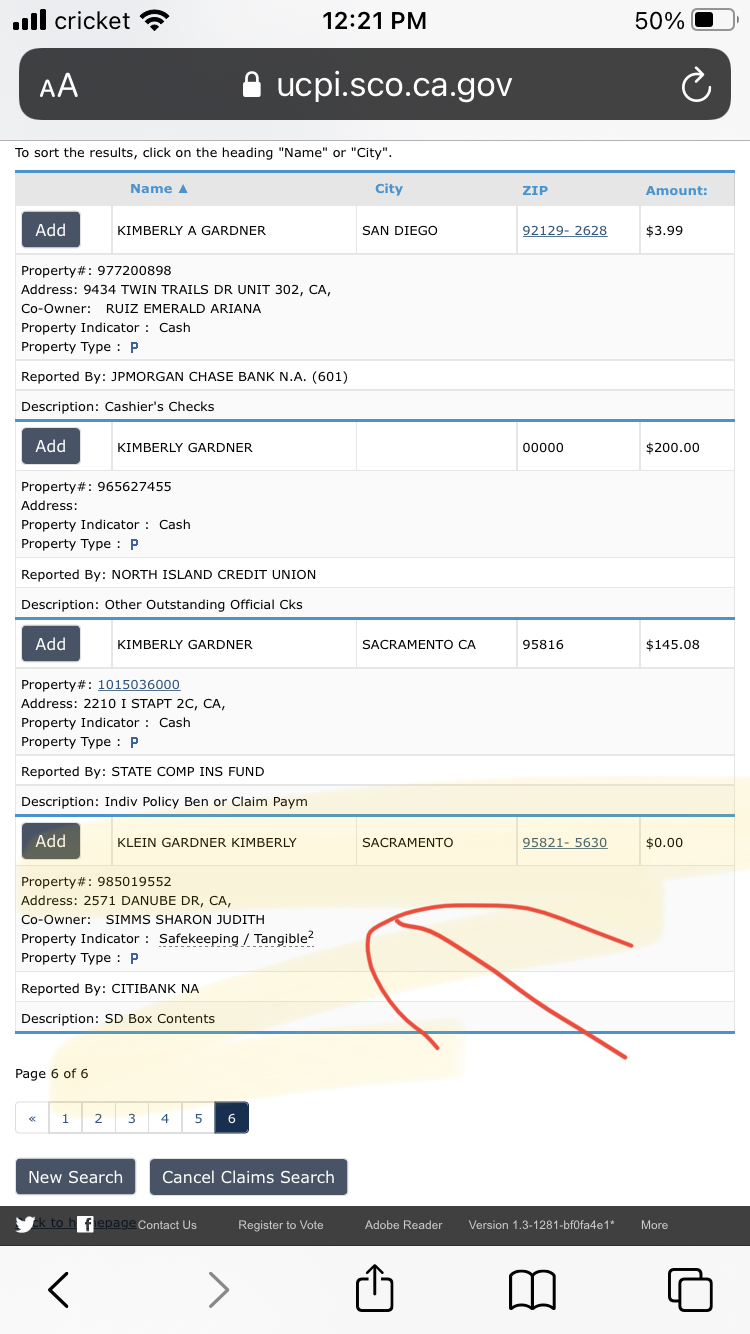Screen dimensions: 750x1334
Task: Tap the battery indicator in status bar
Action: [x=714, y=20]
